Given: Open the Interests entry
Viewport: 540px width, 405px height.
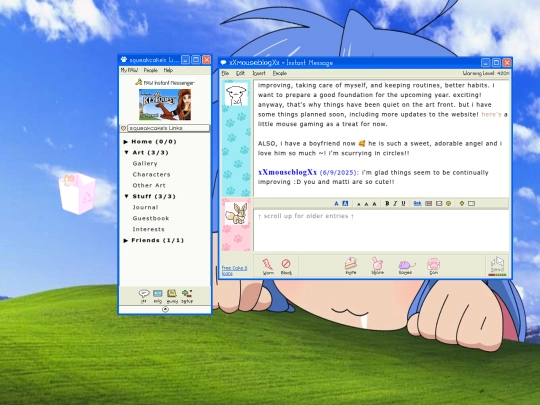Looking at the screenshot, I should pyautogui.click(x=148, y=229).
